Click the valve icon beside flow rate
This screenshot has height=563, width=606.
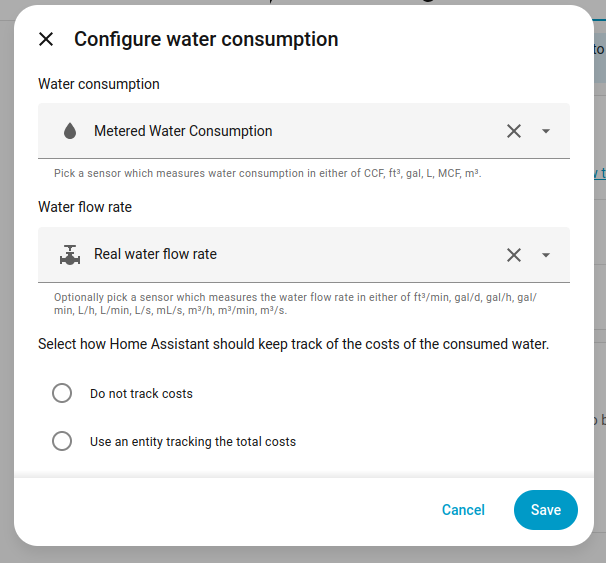[x=70, y=255]
